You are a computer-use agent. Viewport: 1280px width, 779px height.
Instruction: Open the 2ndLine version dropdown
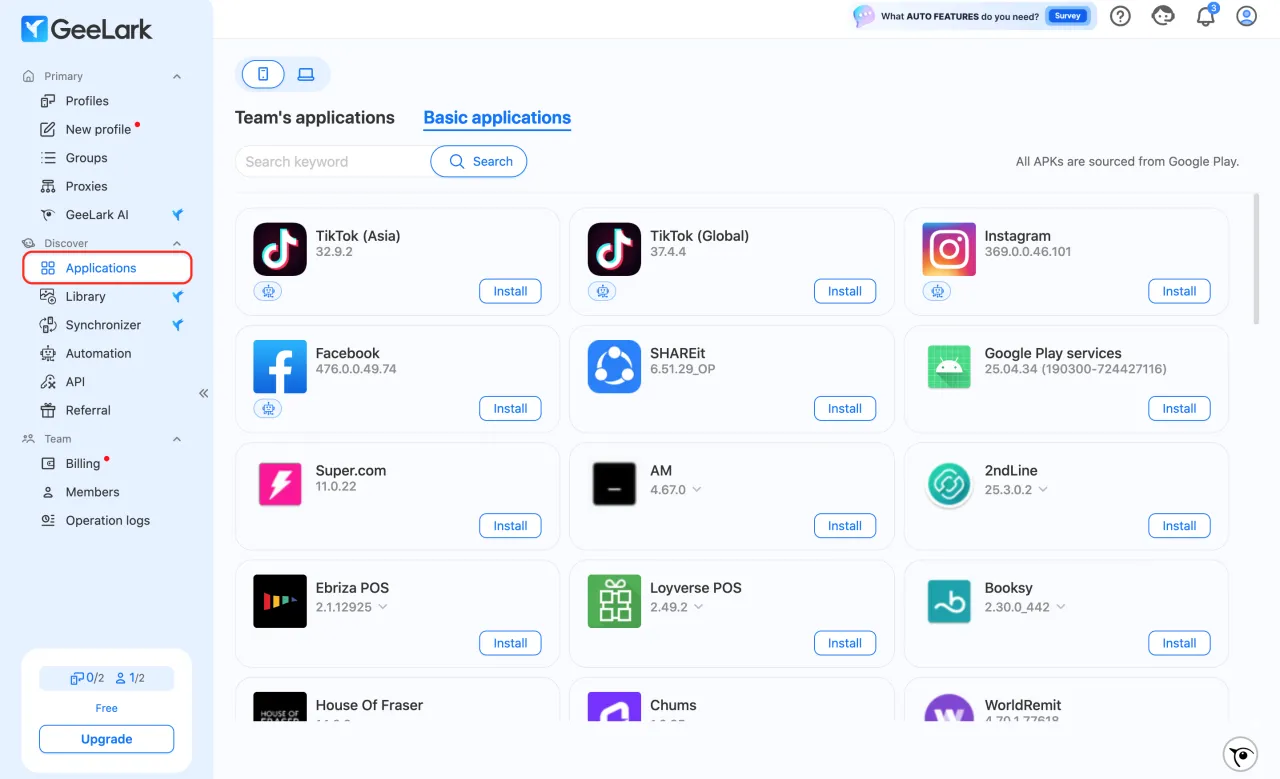coord(1042,490)
